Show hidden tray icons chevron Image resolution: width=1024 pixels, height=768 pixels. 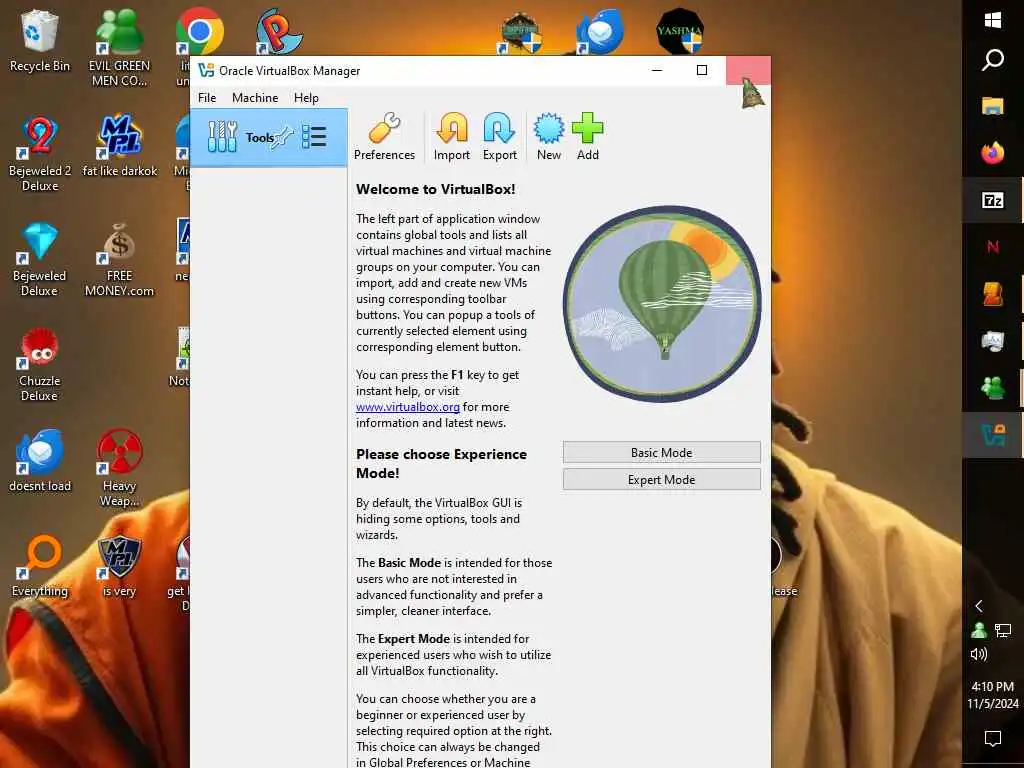coord(978,606)
